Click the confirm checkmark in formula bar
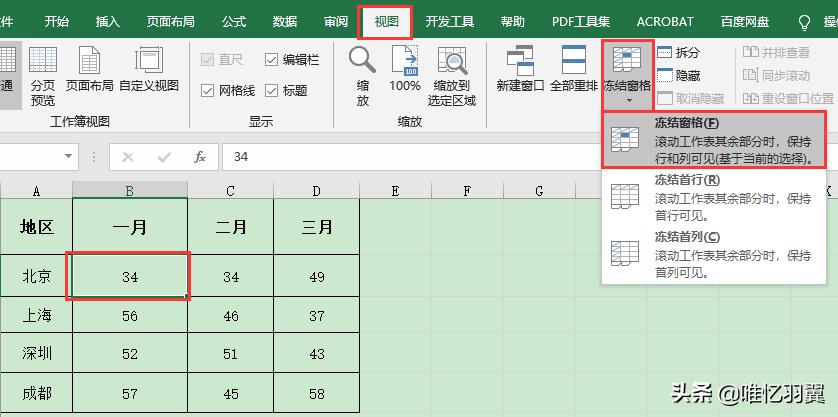The height and width of the screenshot is (417, 838). [x=164, y=157]
